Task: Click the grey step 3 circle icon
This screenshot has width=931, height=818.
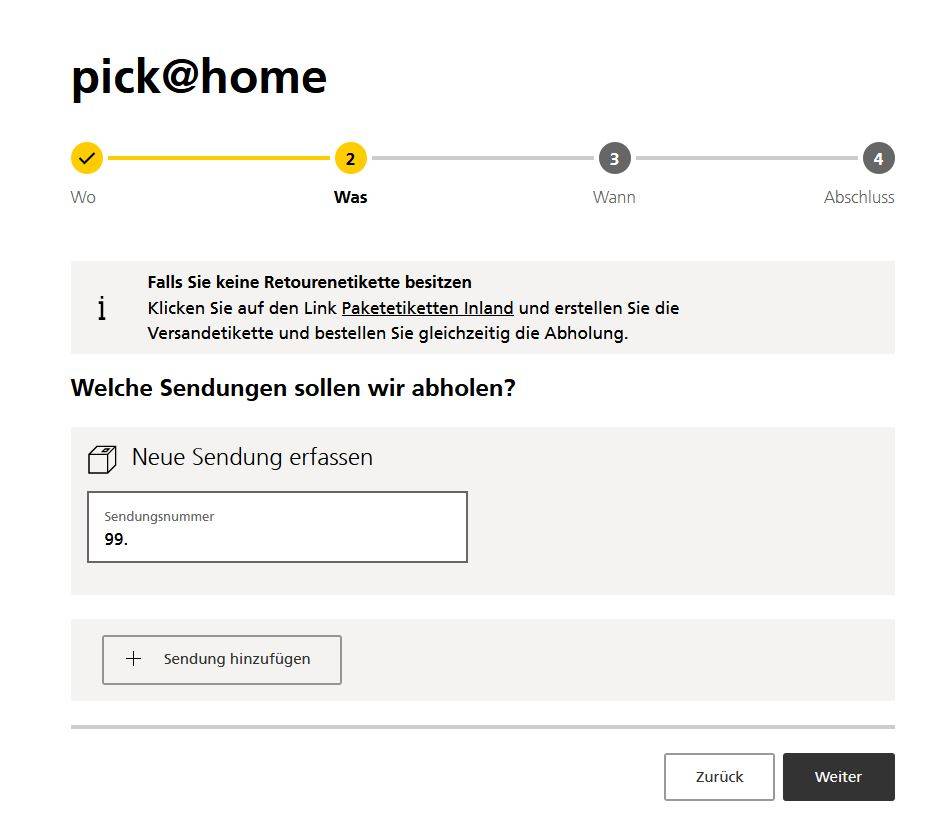Action: point(614,158)
